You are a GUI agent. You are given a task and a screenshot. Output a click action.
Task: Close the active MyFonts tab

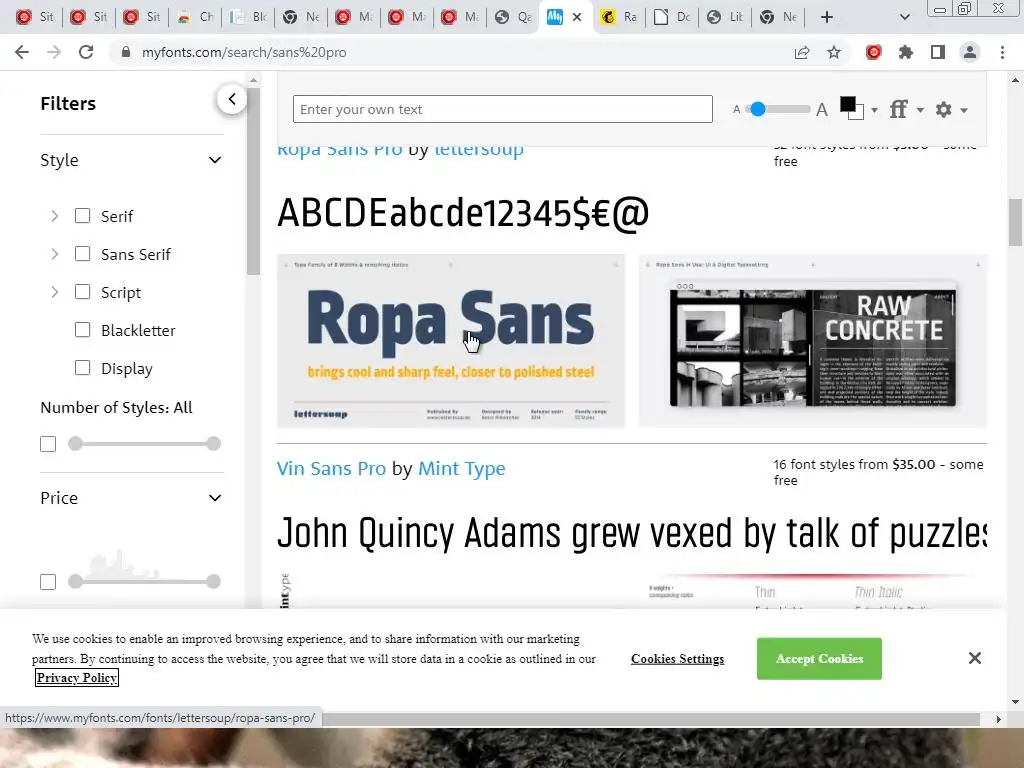tap(577, 17)
